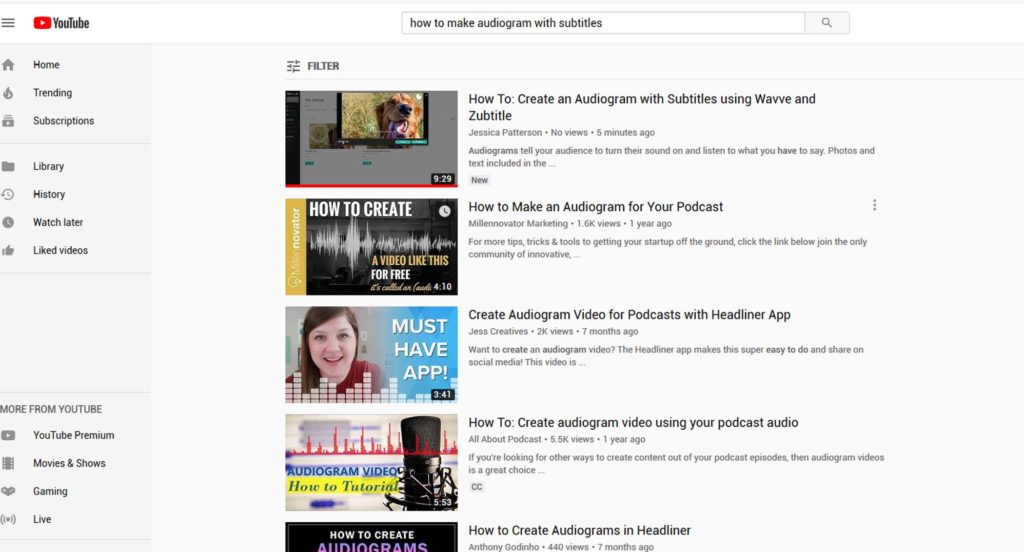Click the Watch later clock icon

(x=8, y=222)
